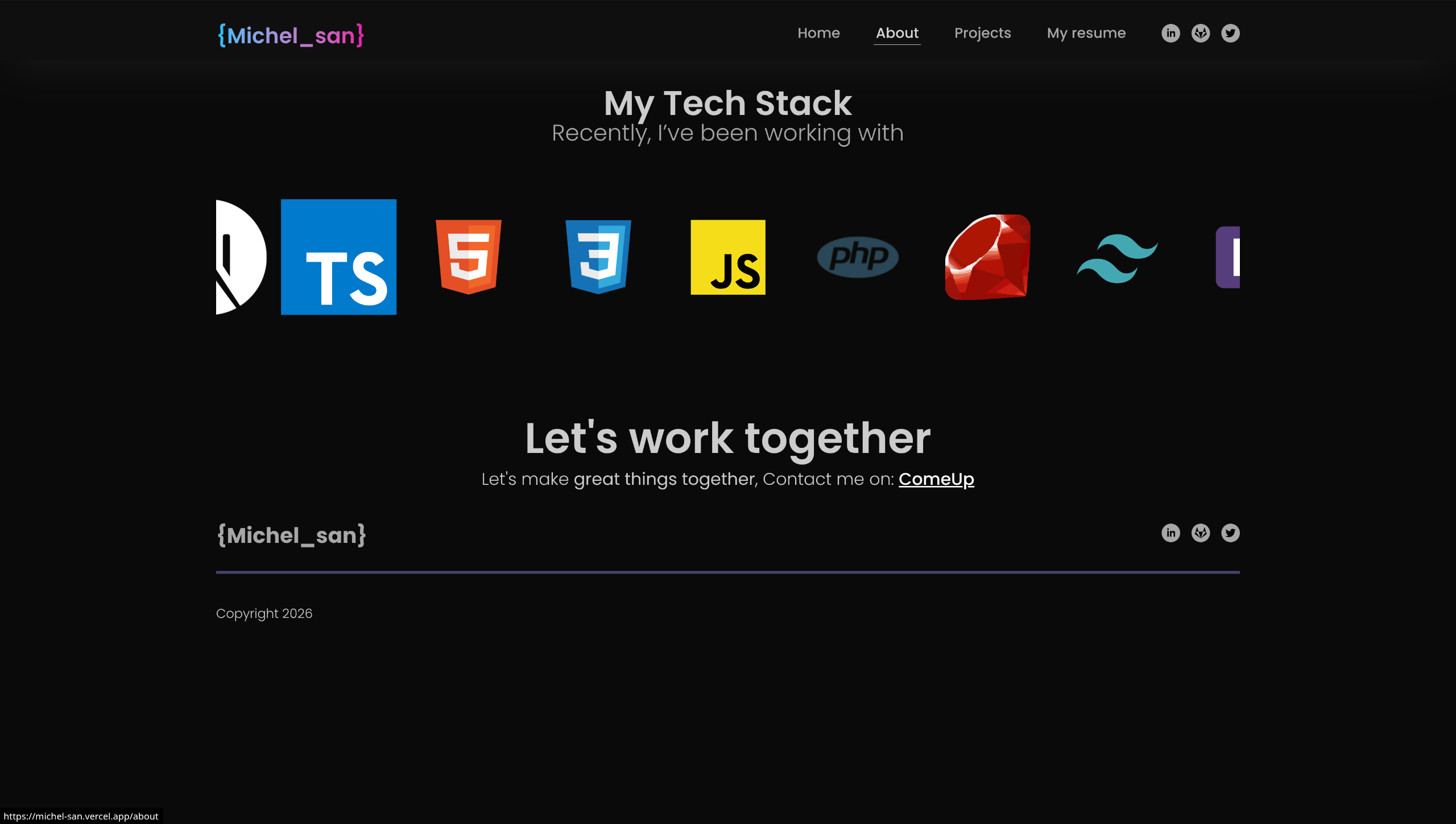Click the partially visible purple logo on the right
Image resolution: width=1456 pixels, height=824 pixels.
pos(1228,257)
